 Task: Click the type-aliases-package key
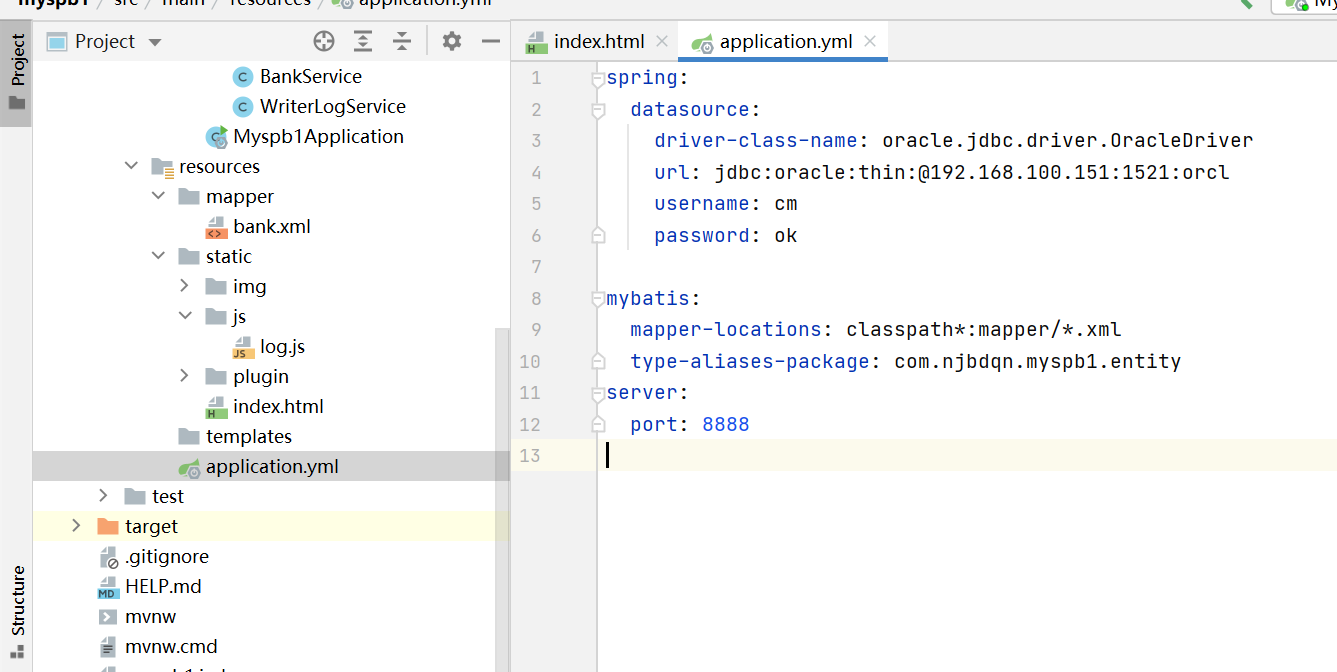750,361
